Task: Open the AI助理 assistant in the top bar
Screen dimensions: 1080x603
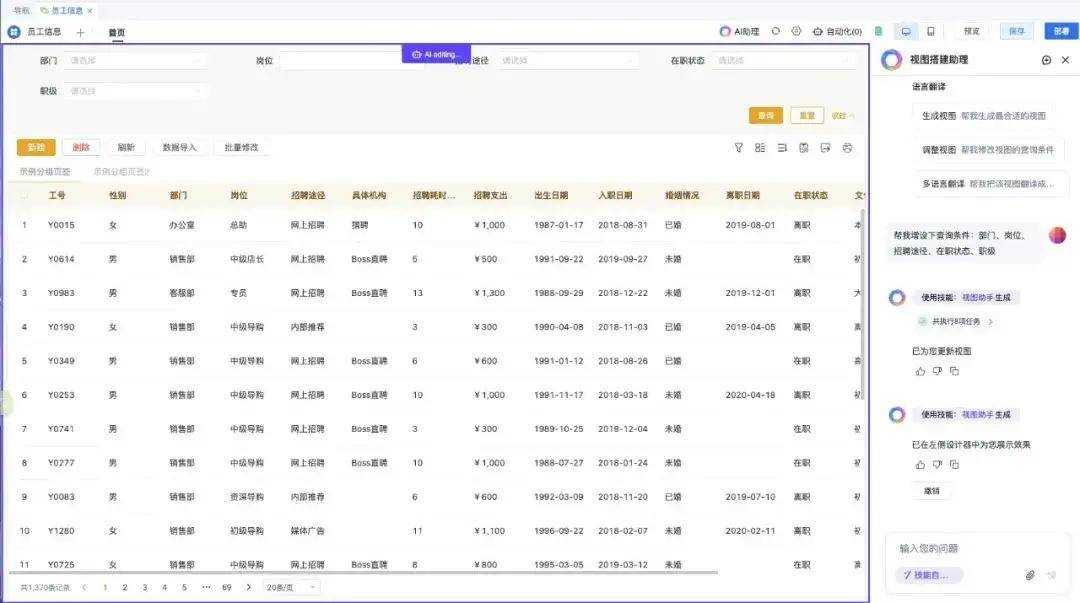Action: [742, 31]
